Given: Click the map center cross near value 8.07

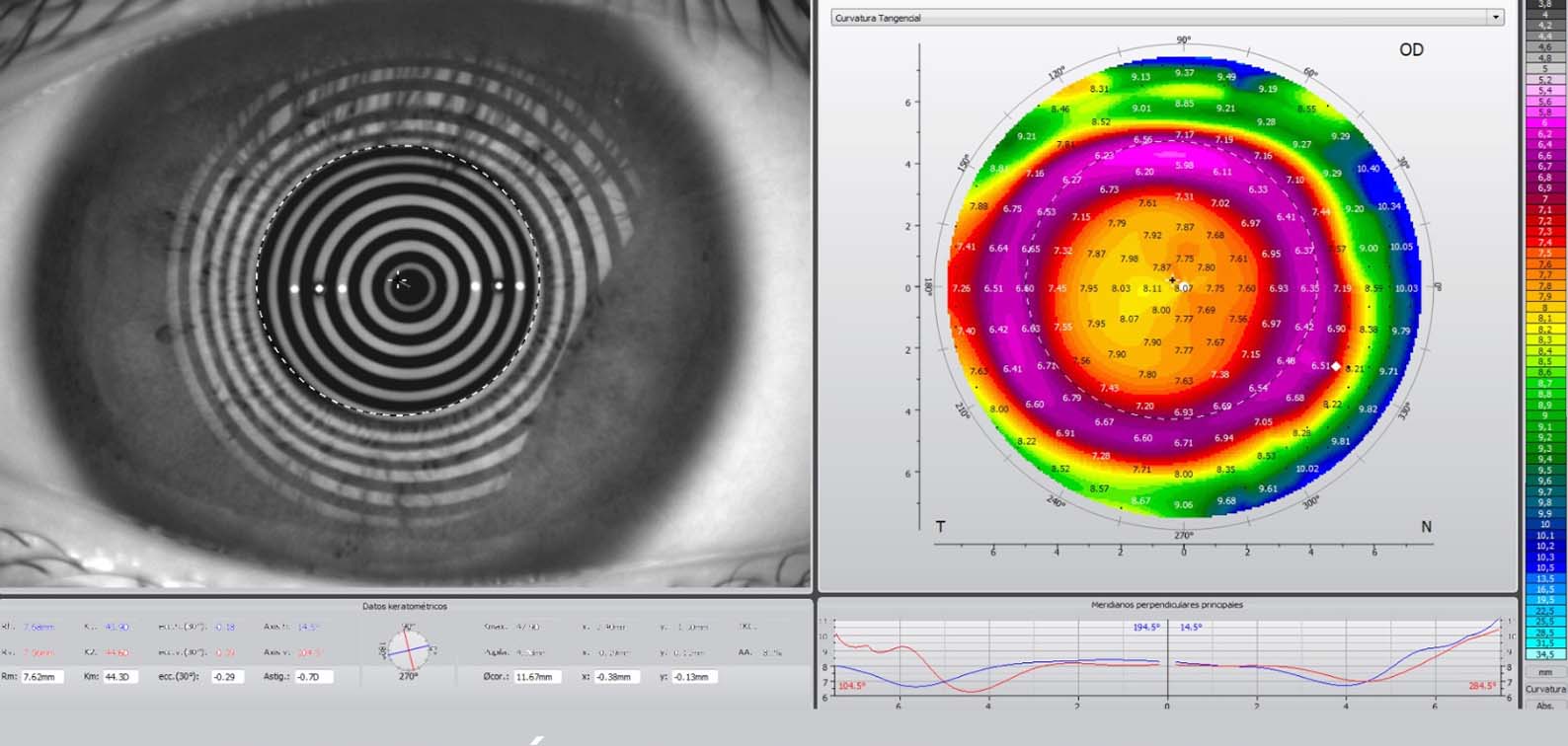Looking at the screenshot, I should tap(1173, 281).
